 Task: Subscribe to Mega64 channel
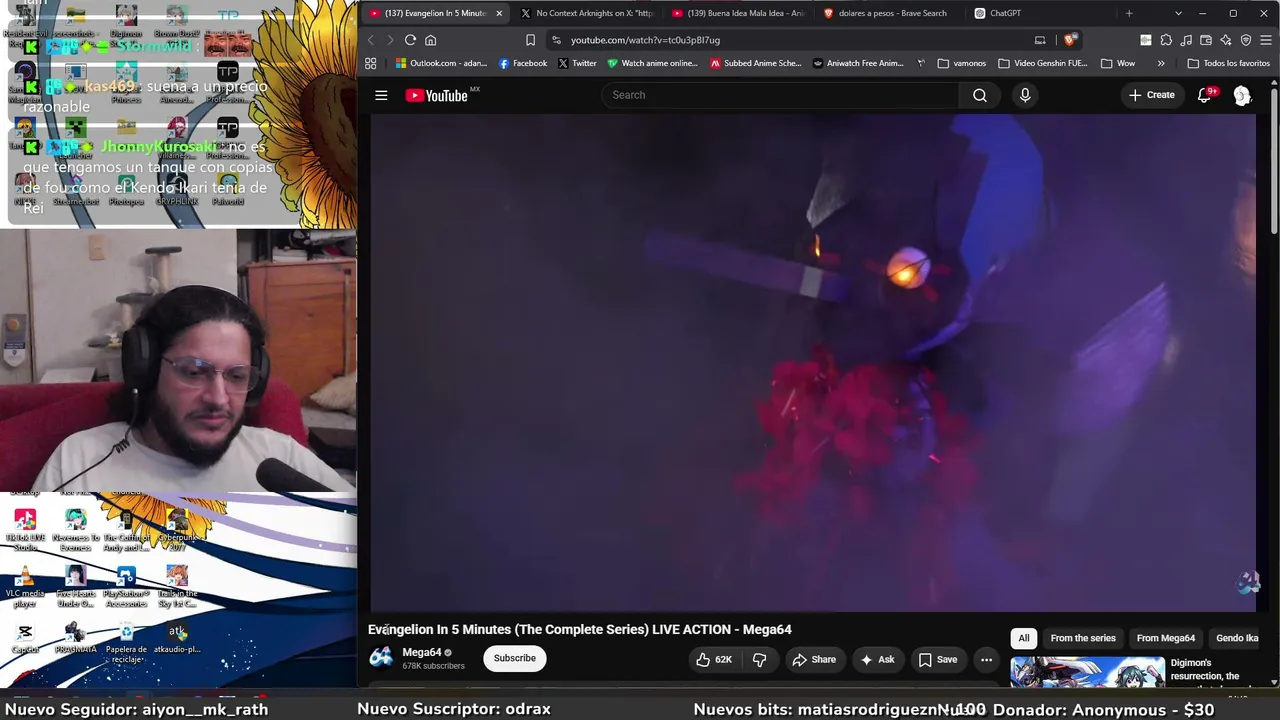point(515,658)
